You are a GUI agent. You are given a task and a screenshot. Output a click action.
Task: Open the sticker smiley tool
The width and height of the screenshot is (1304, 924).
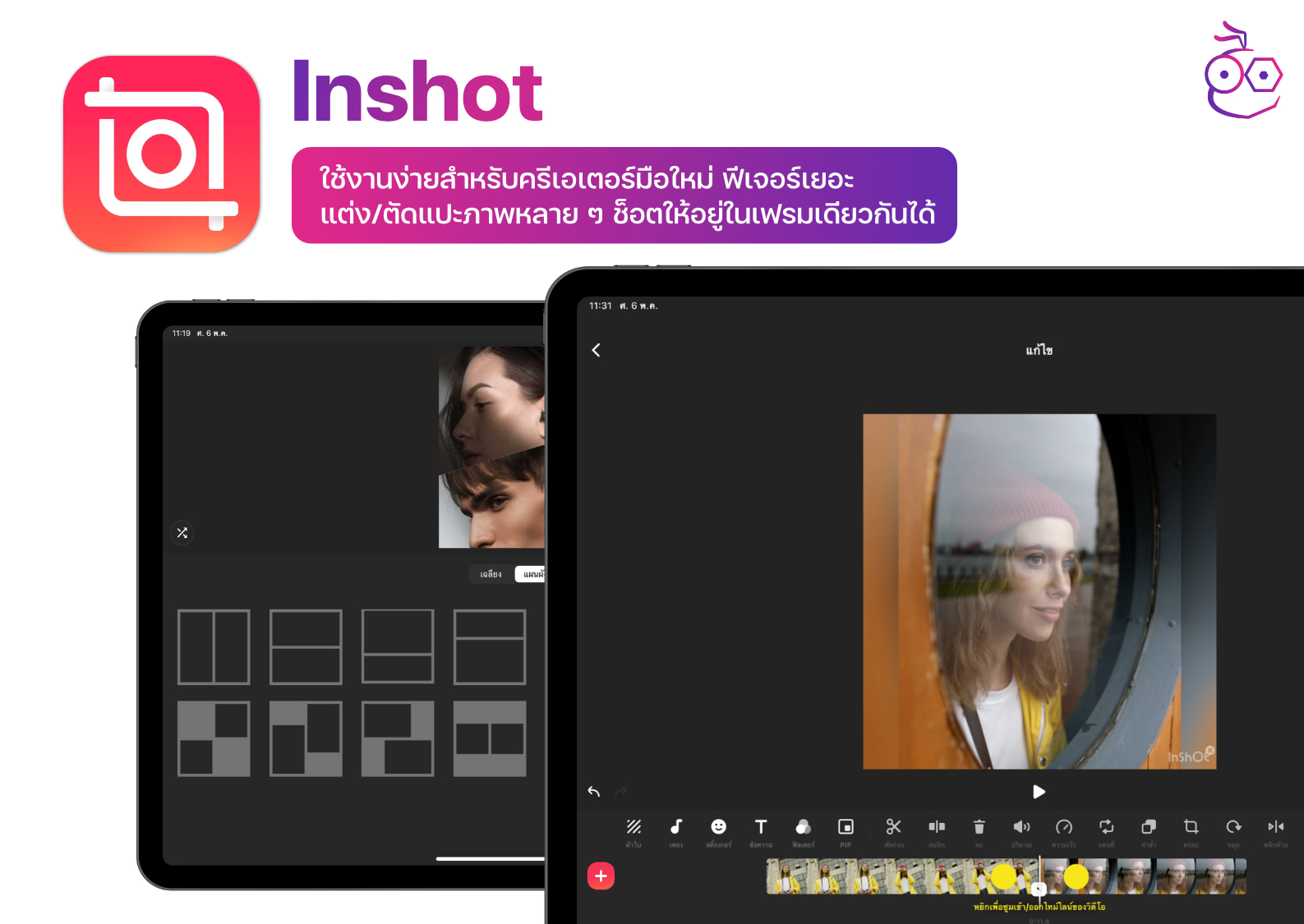[718, 827]
